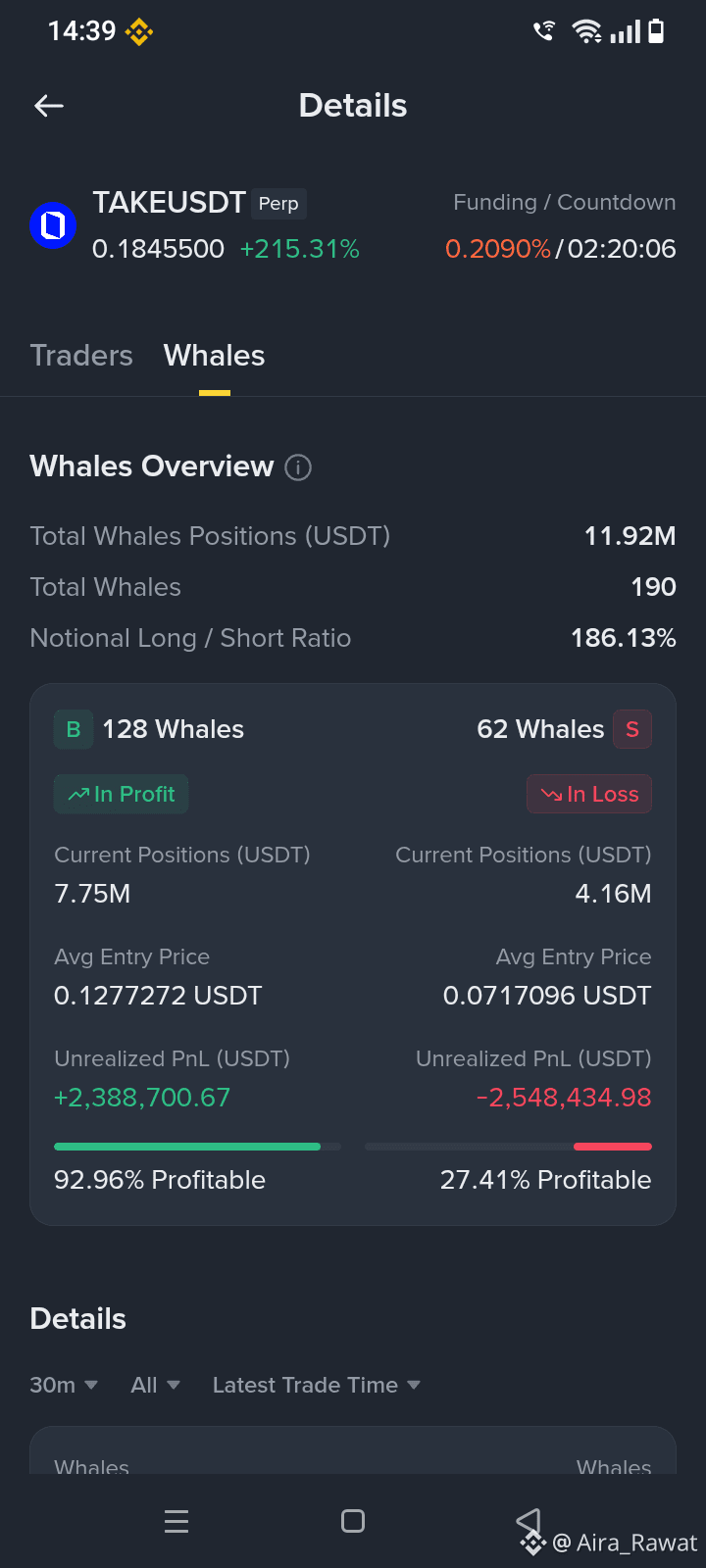This screenshot has width=706, height=1568.
Task: Tap the back arrow icon
Action: coord(49,106)
